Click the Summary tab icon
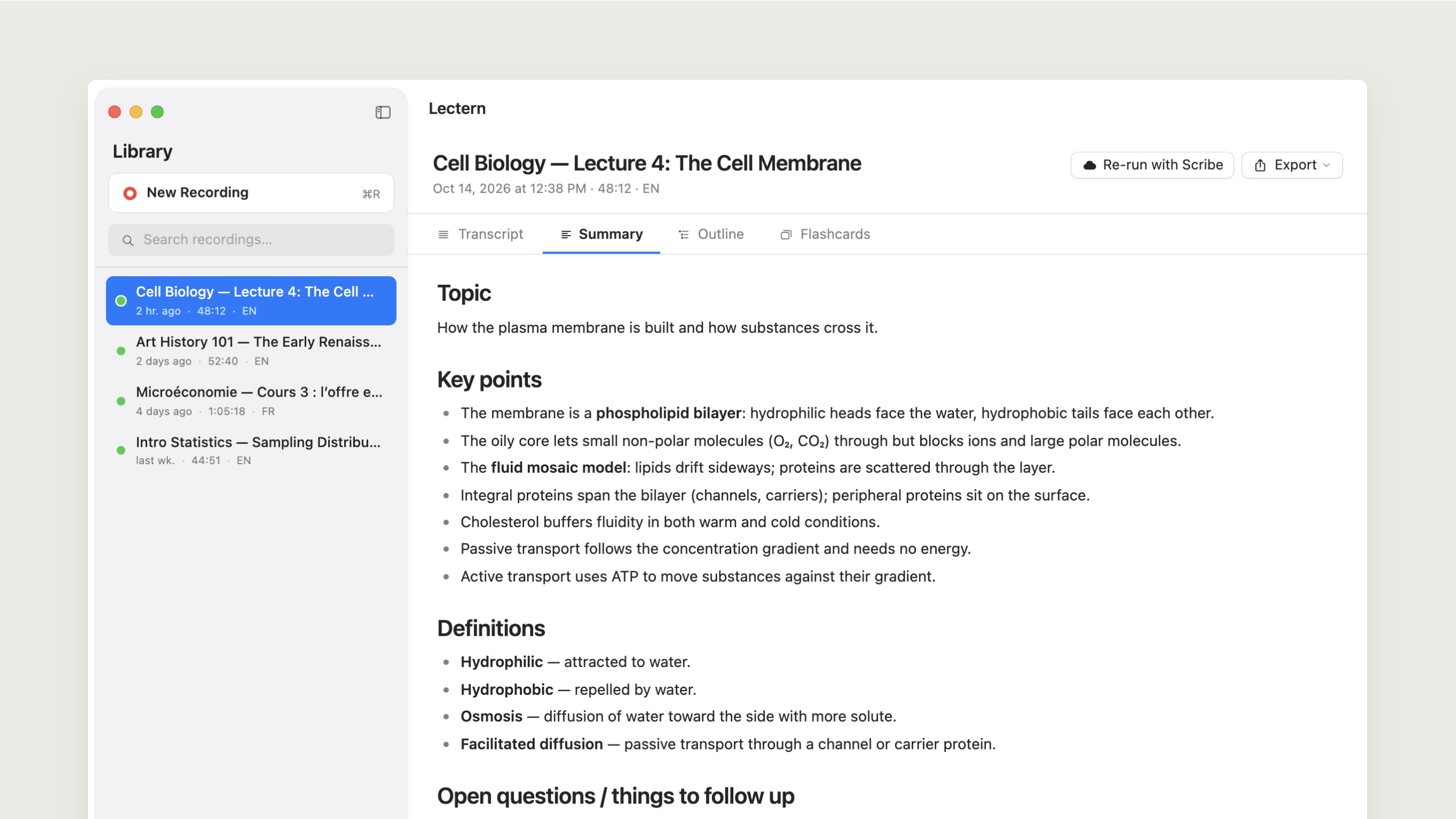The width and height of the screenshot is (1456, 819). pyautogui.click(x=566, y=234)
